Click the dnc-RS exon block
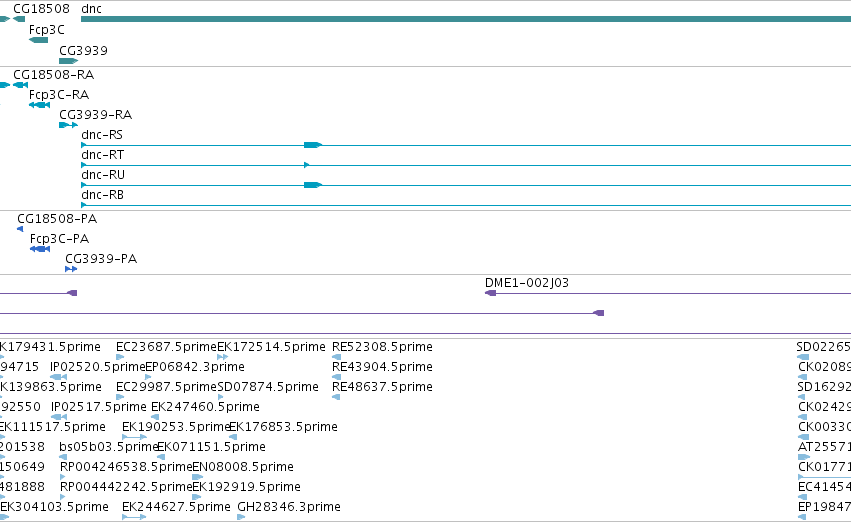Image resolution: width=851 pixels, height=522 pixels. click(313, 145)
